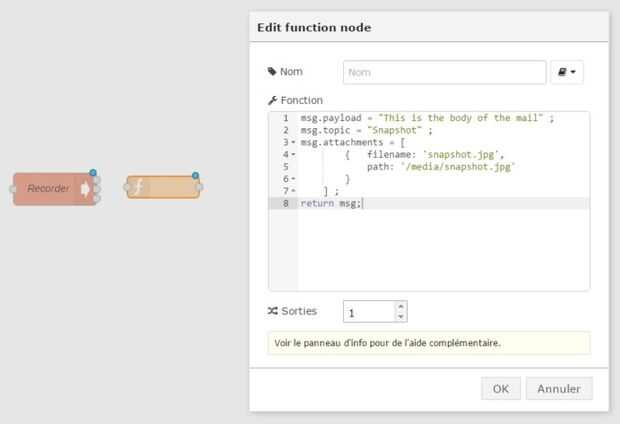Click the Recorder node's top output port
The width and height of the screenshot is (620, 424).
[x=97, y=180]
